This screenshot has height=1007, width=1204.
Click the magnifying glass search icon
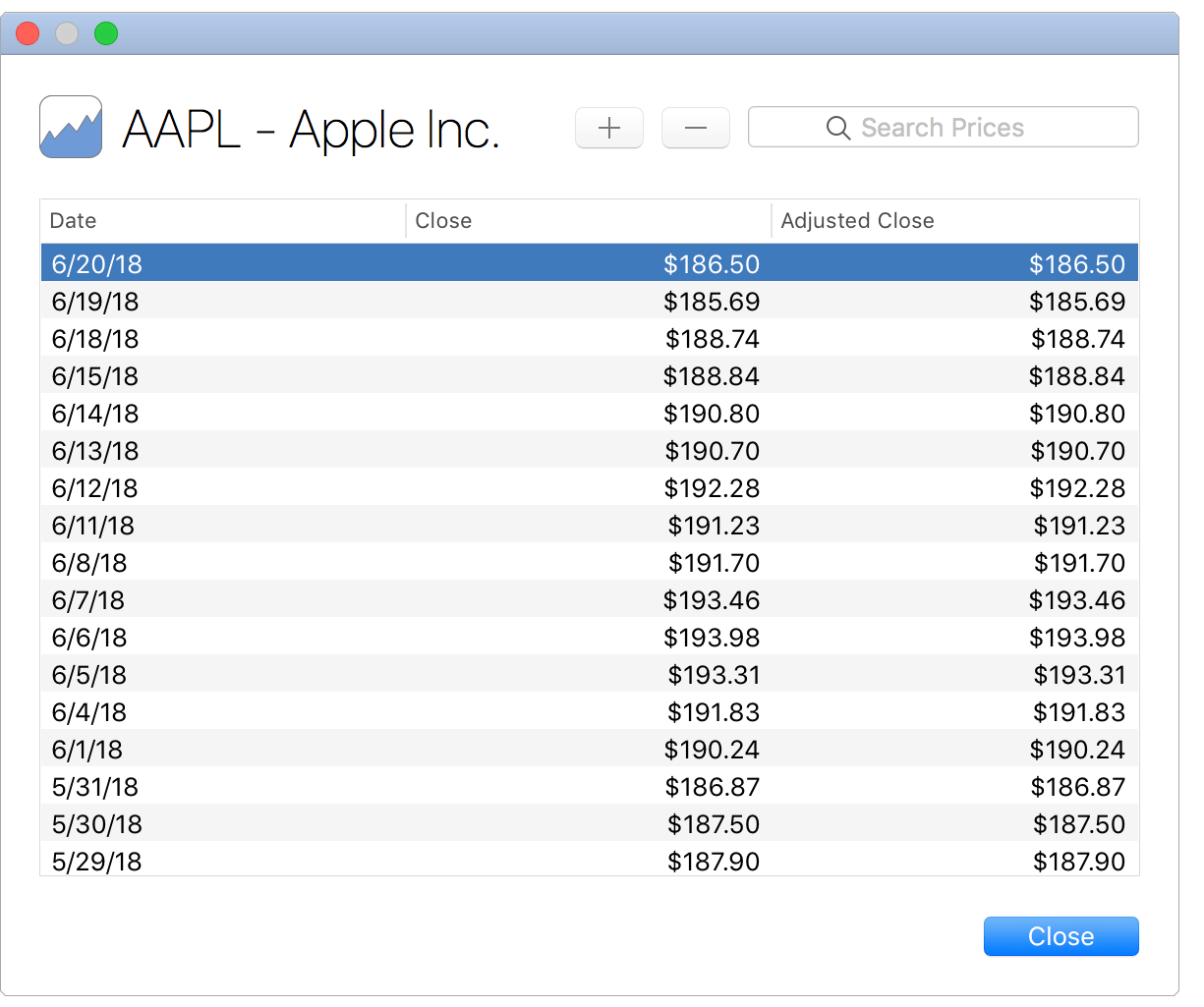pos(837,129)
